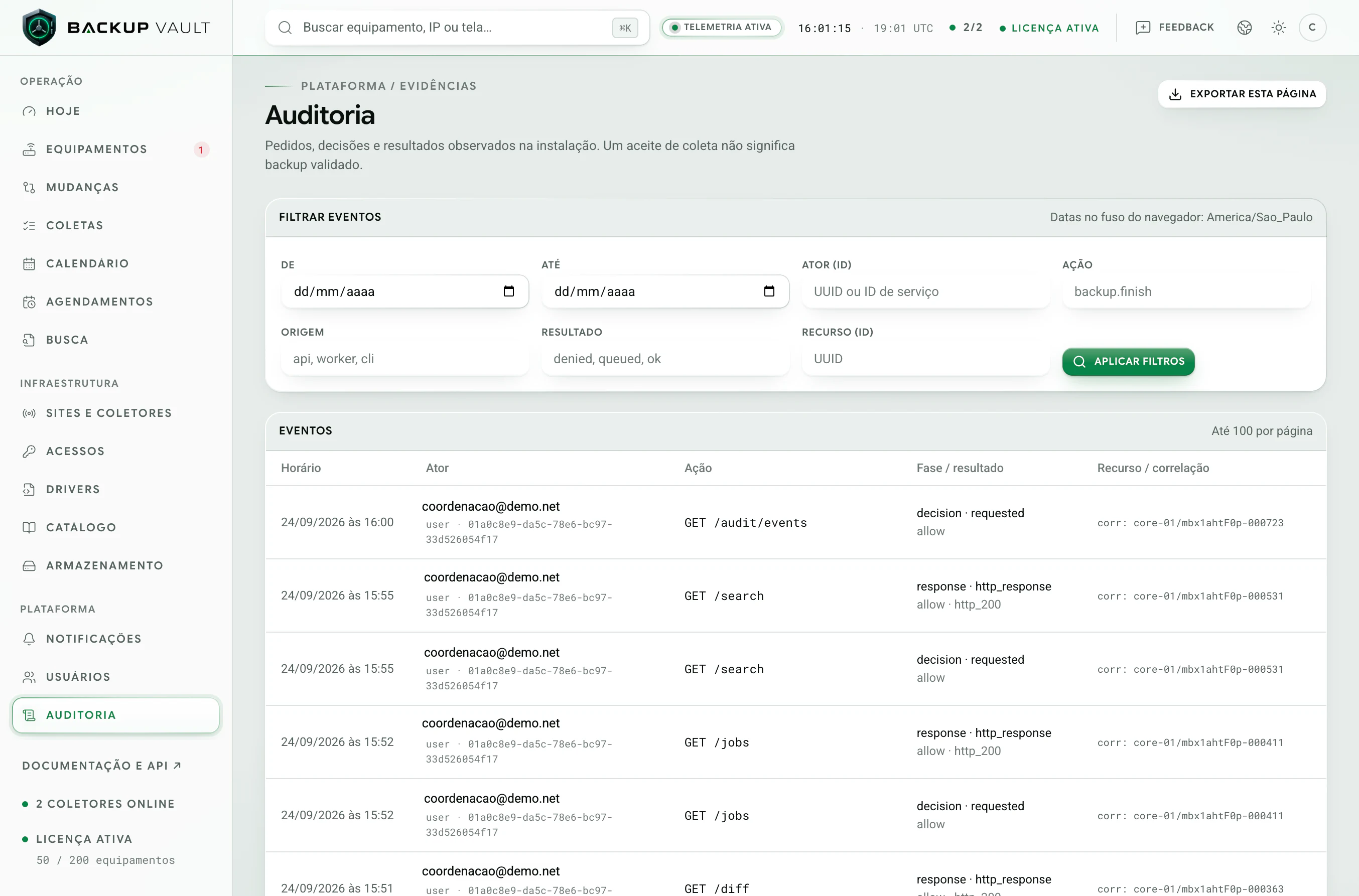Click the Ator column header
This screenshot has height=896, width=1359.
[437, 468]
